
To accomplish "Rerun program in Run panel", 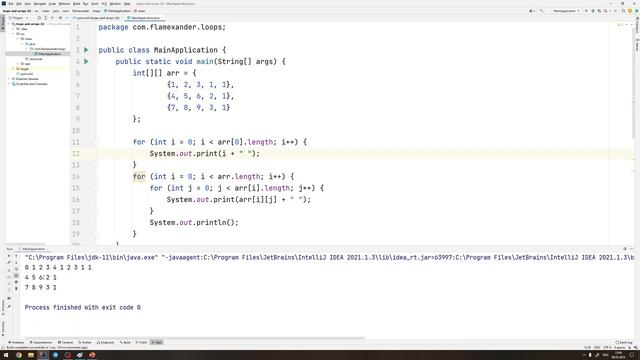I will pos(9,256).
